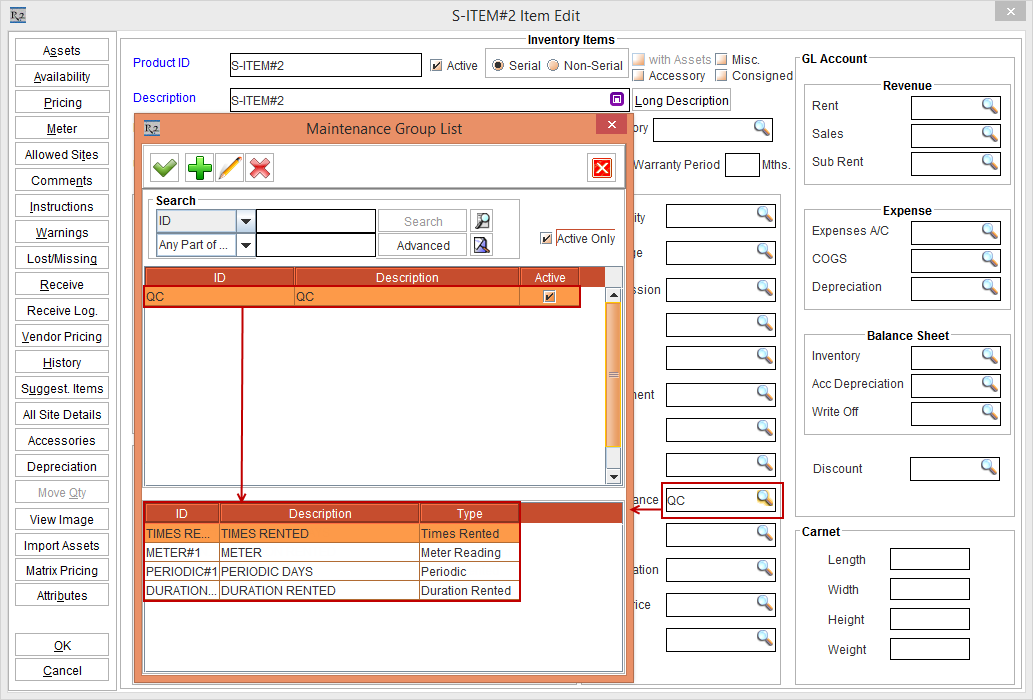The height and width of the screenshot is (700, 1033).
Task: Click the Advanced search button
Action: (x=423, y=245)
